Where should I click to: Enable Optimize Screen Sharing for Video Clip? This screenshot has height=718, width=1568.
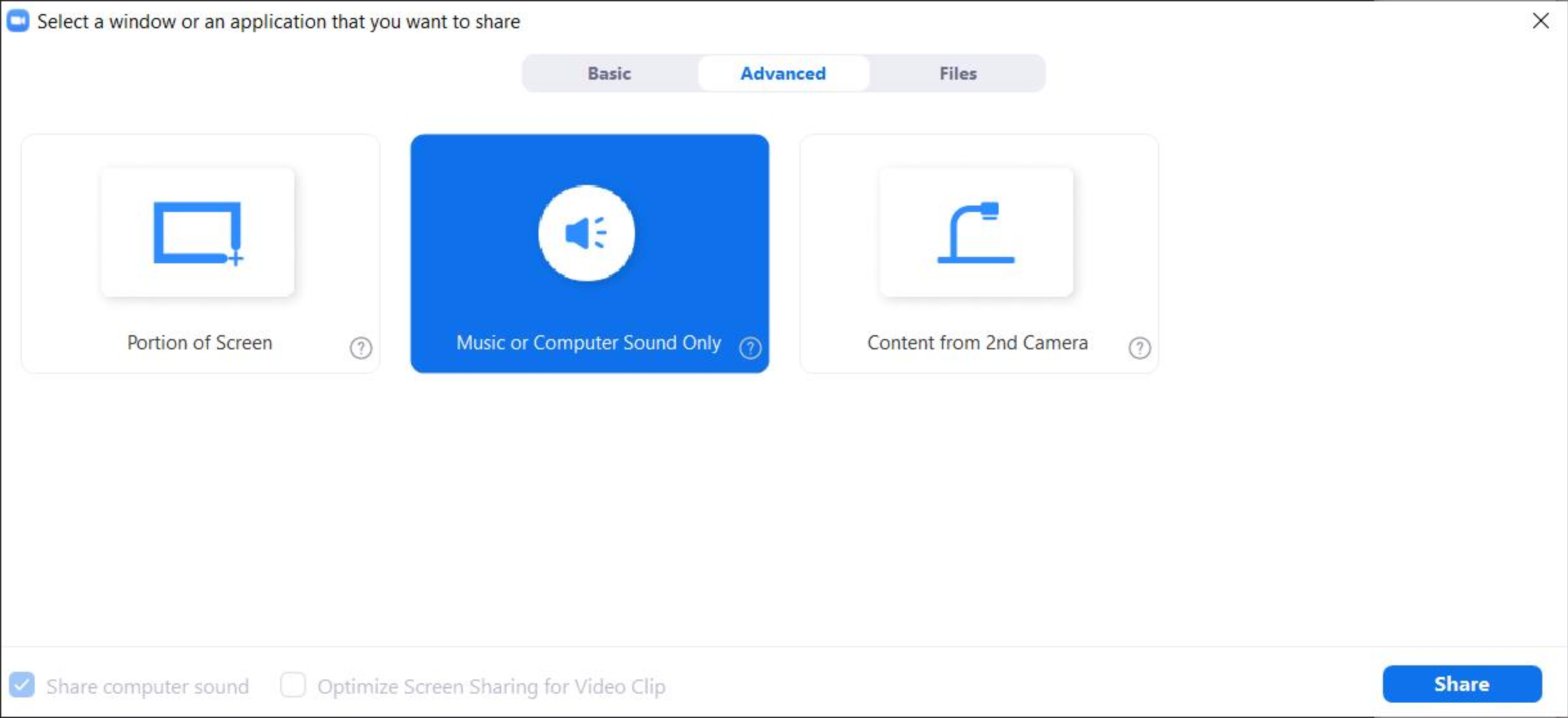click(x=294, y=685)
